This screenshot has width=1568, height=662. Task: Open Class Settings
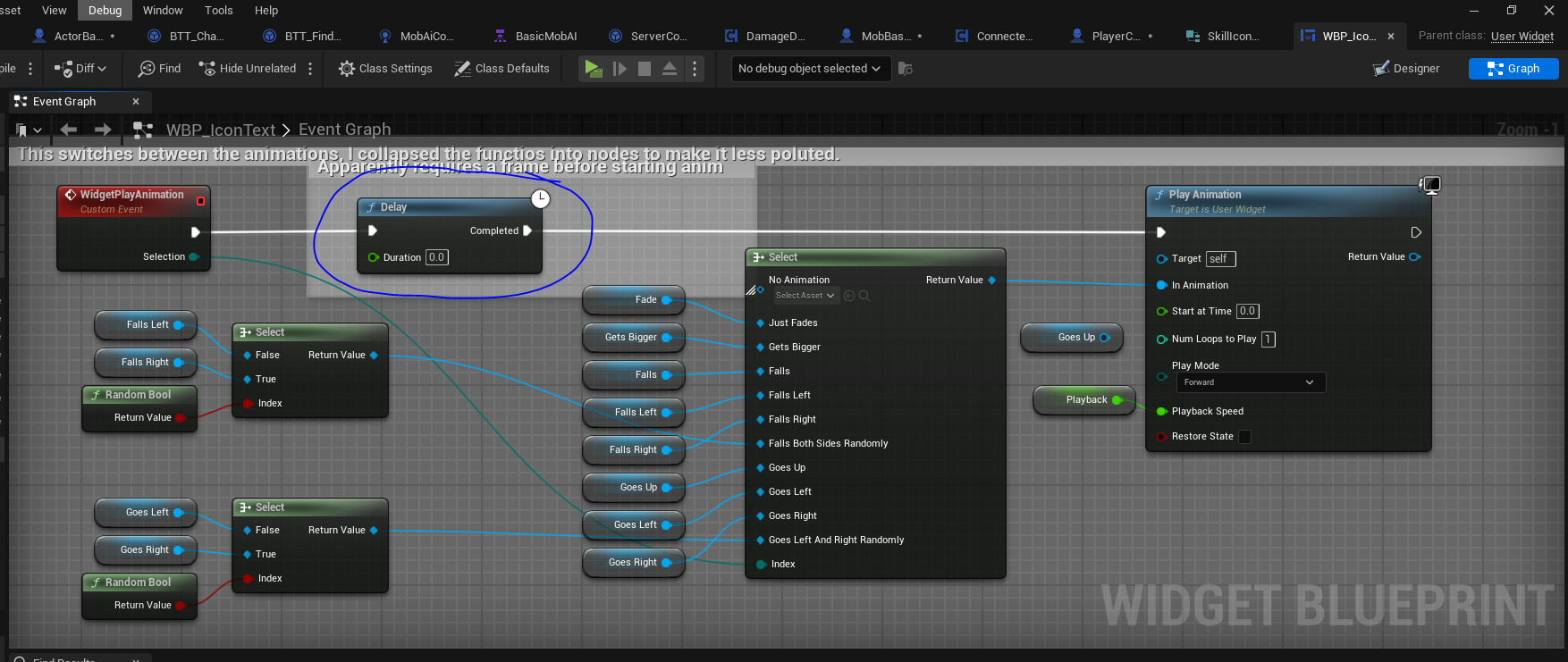tap(385, 69)
